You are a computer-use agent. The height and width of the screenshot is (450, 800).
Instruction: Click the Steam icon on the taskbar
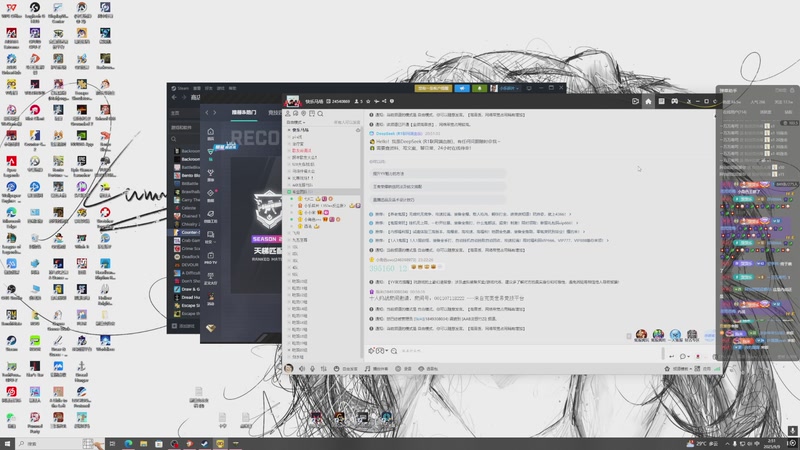tap(205, 444)
